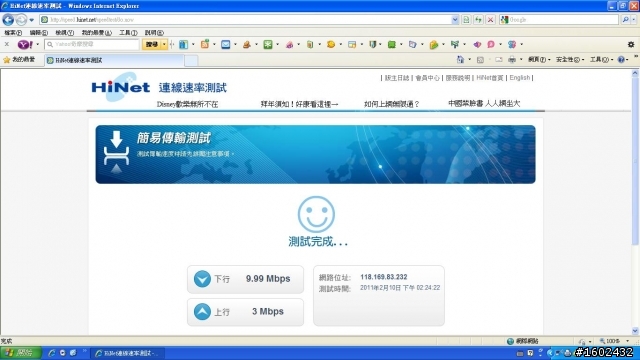The width and height of the screenshot is (640, 360).
Task: Click the help question mark icon
Action: [621, 60]
